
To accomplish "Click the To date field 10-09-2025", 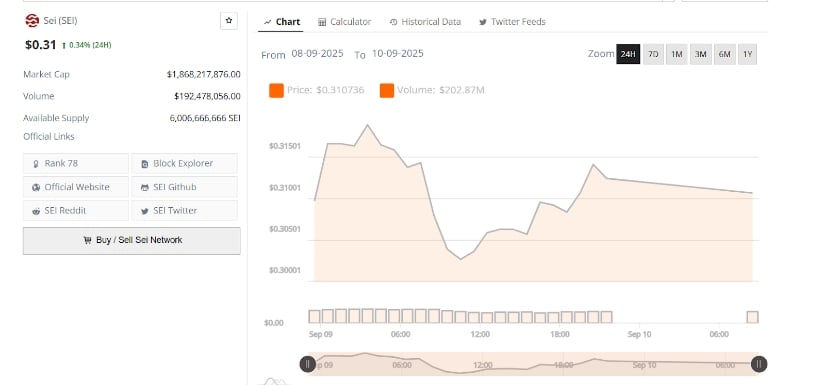I will [398, 54].
